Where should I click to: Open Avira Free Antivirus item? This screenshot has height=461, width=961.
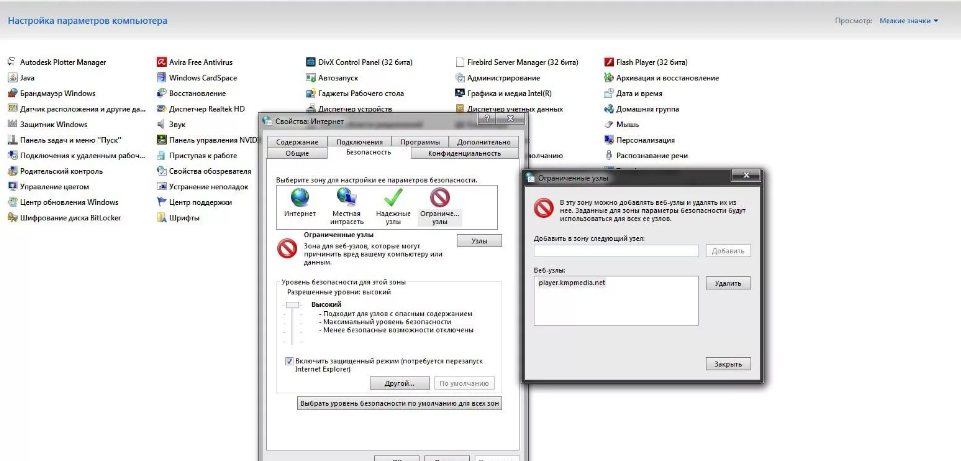click(200, 62)
